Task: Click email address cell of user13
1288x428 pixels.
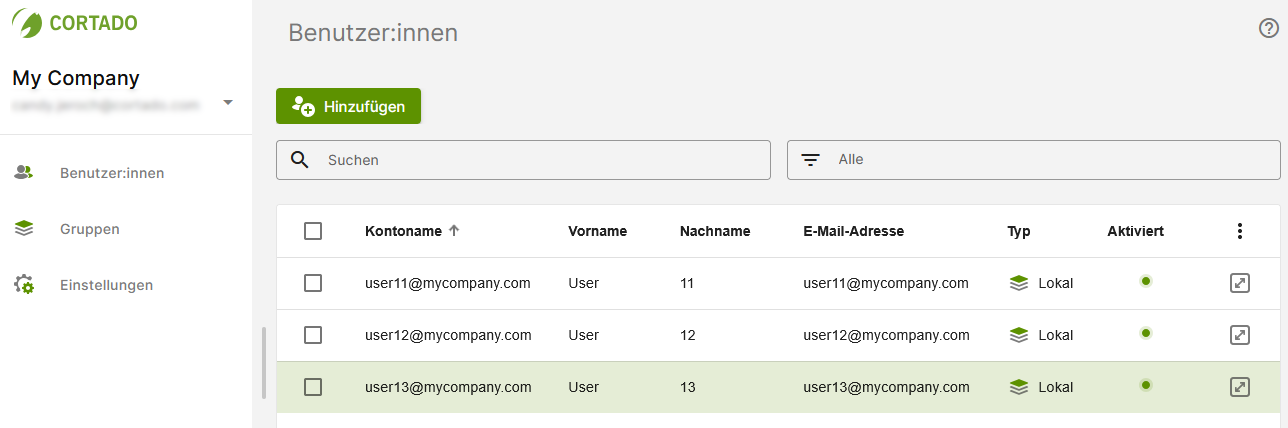Action: (886, 387)
